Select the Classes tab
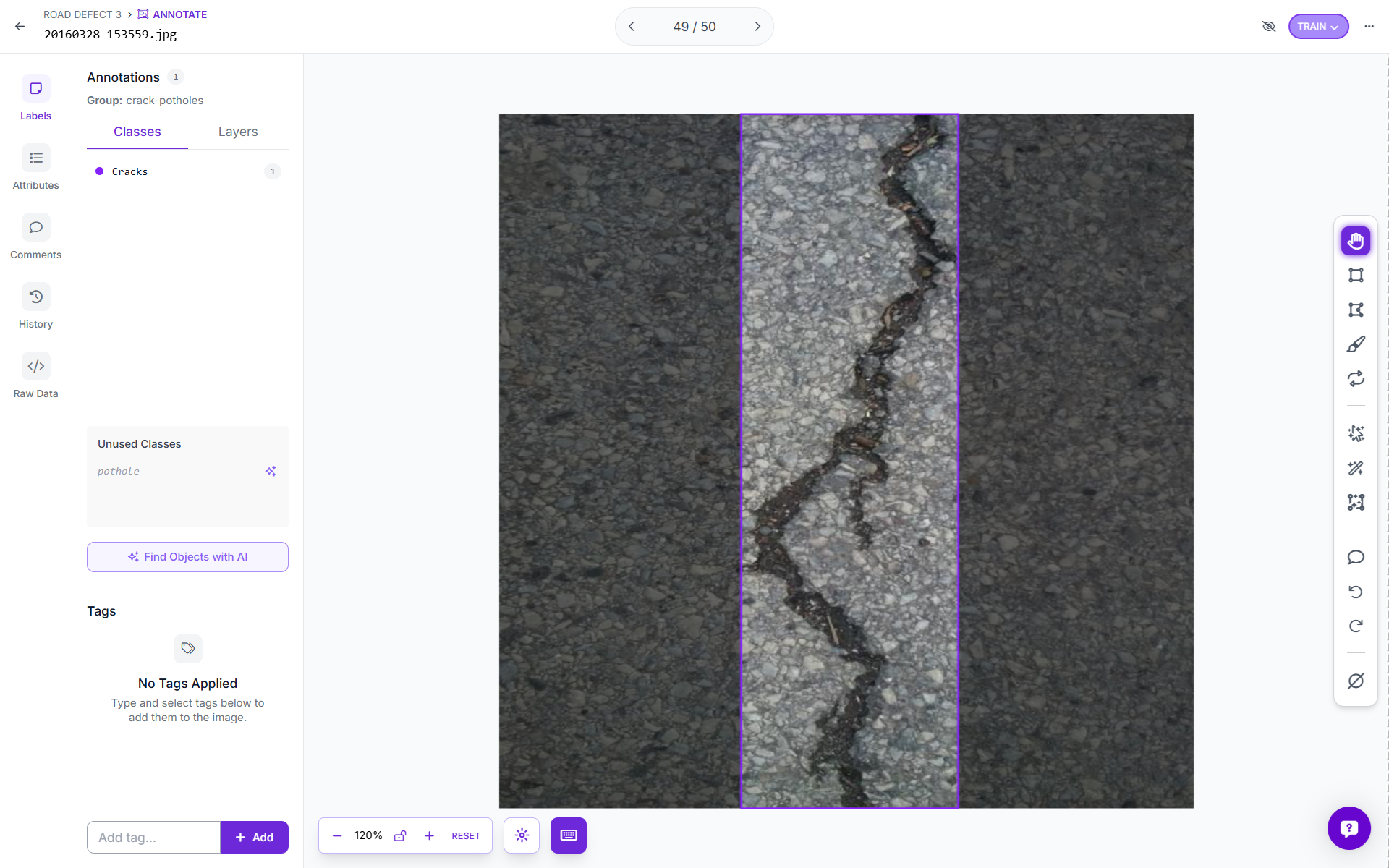Screen dimensions: 1389x868 (x=137, y=132)
